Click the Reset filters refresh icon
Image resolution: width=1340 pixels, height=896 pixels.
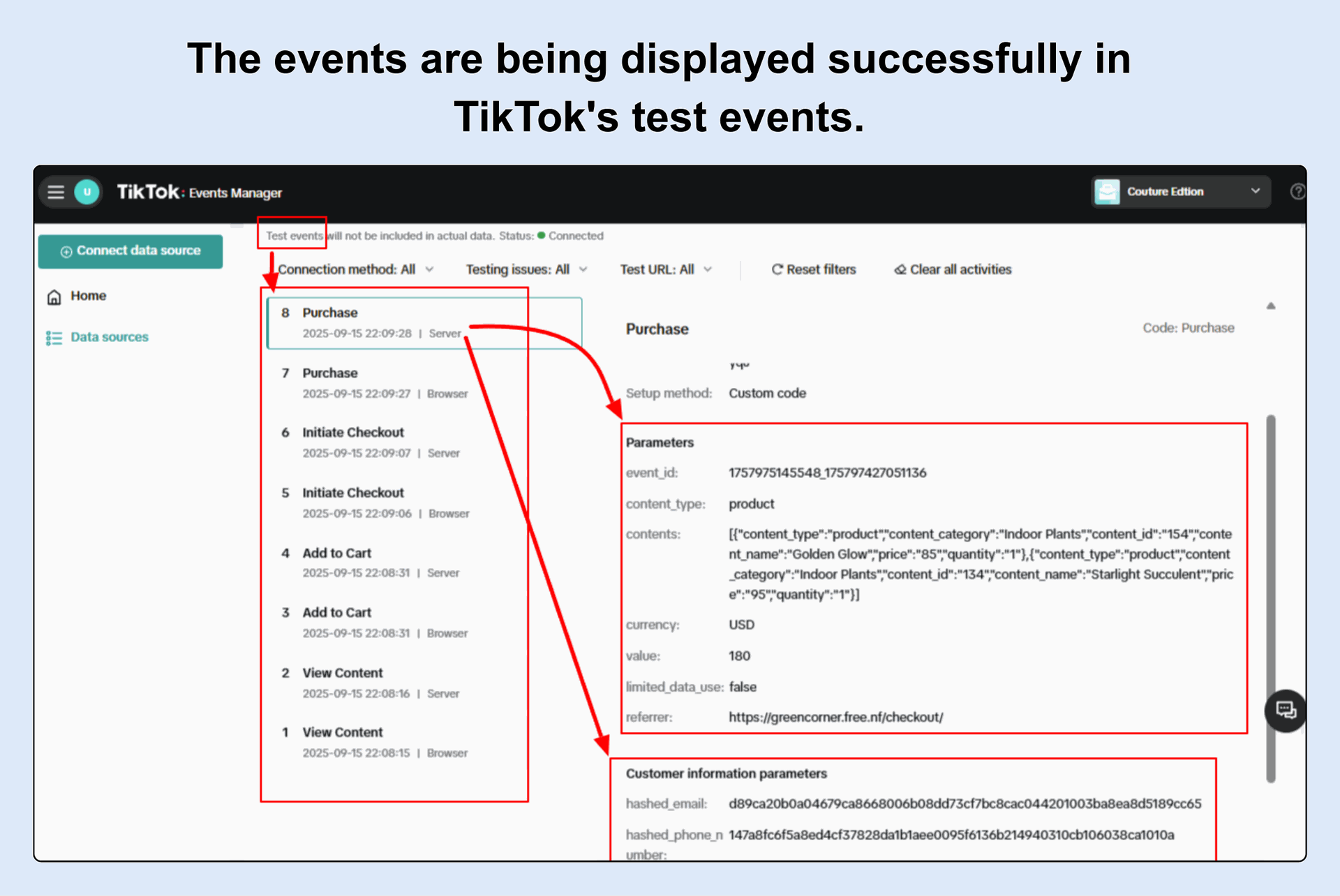(777, 269)
